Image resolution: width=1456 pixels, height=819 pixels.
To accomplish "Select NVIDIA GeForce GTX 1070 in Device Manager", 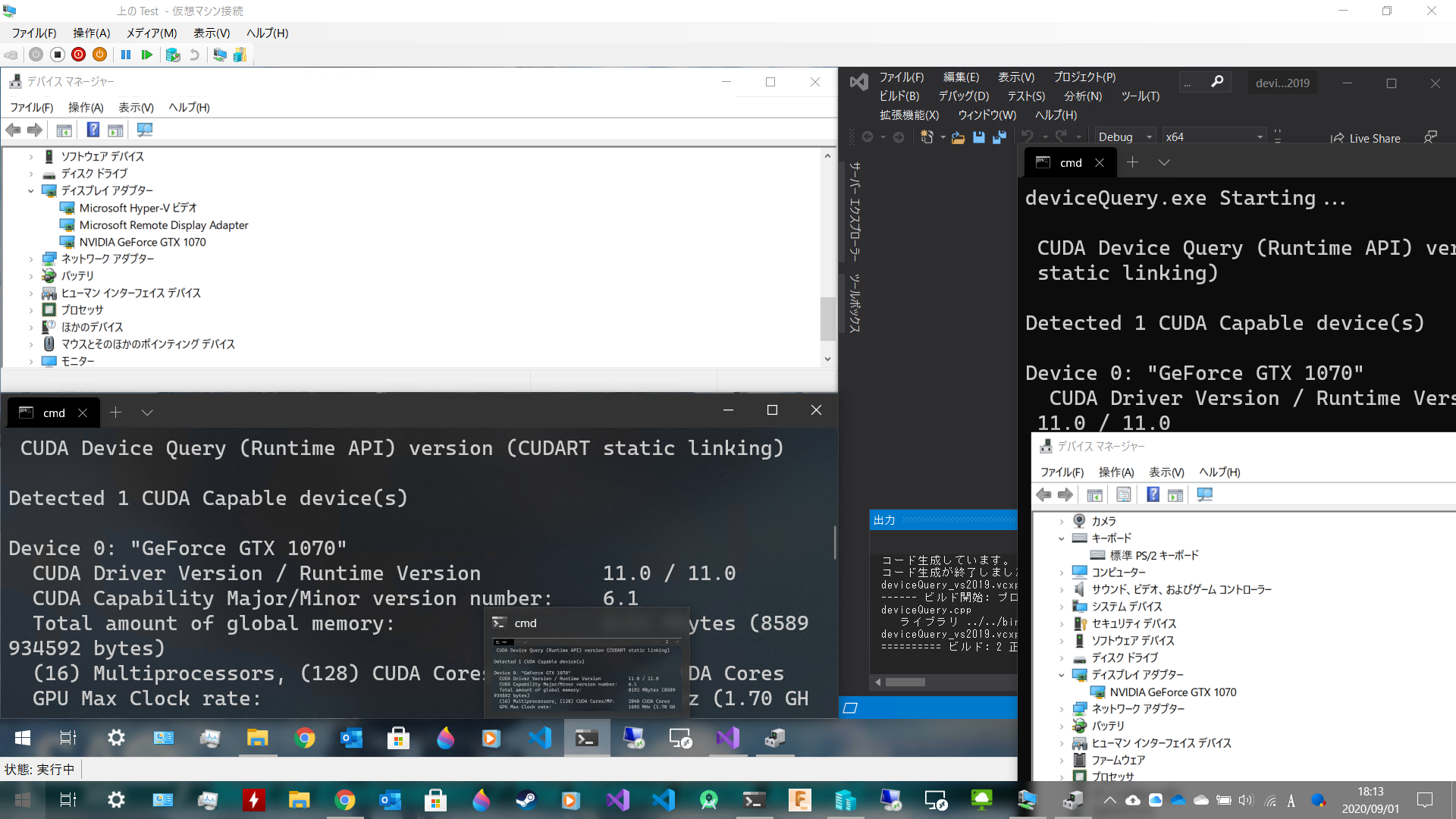I will point(143,241).
